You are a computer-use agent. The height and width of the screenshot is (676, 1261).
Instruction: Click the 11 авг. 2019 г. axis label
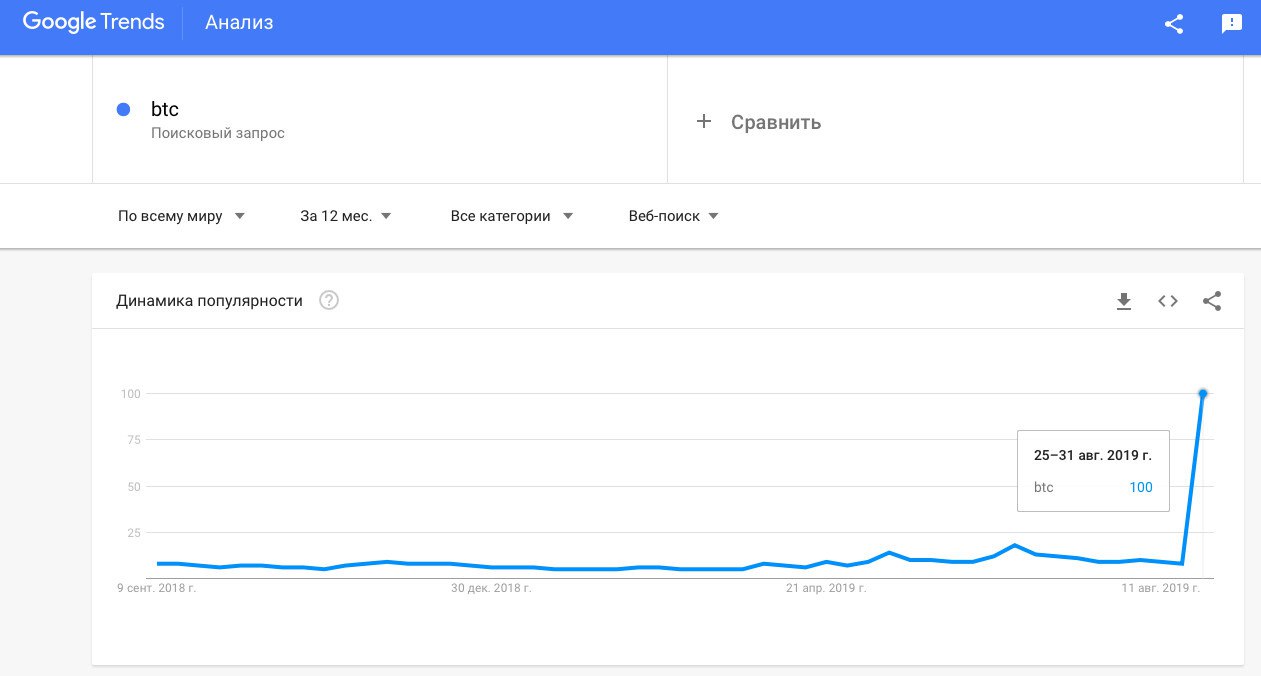1161,589
